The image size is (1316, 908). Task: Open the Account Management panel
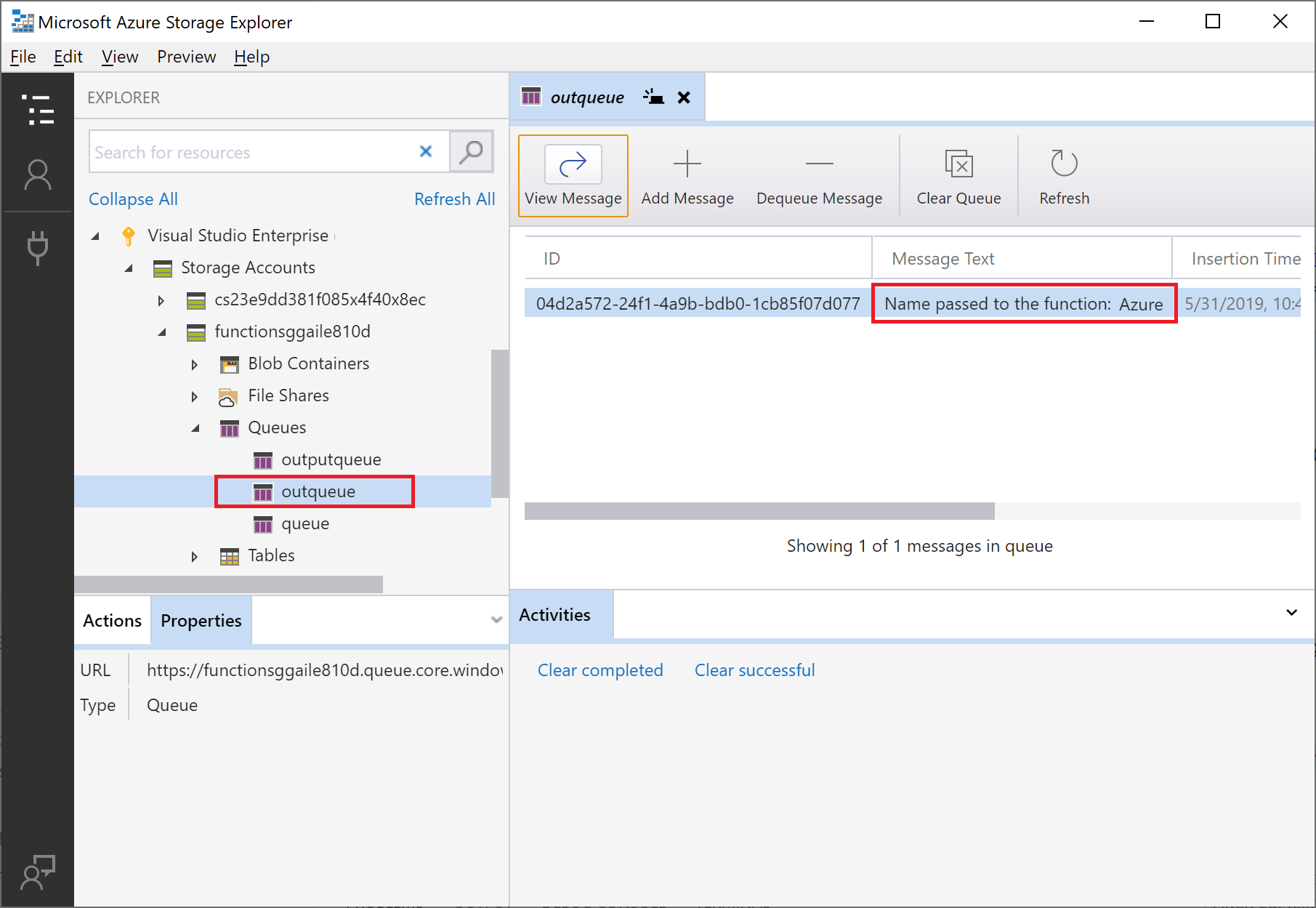pos(37,174)
